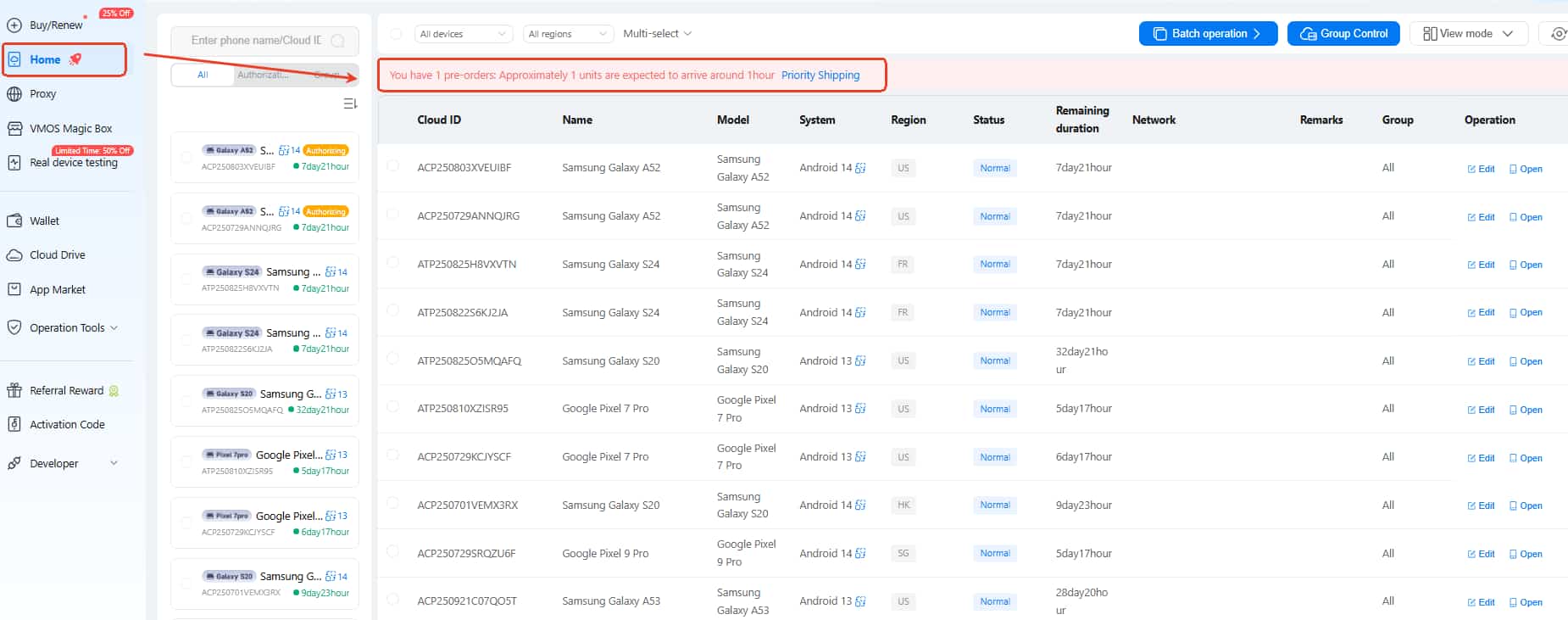This screenshot has height=620, width=1568.
Task: Open the All devices dropdown
Action: click(464, 34)
